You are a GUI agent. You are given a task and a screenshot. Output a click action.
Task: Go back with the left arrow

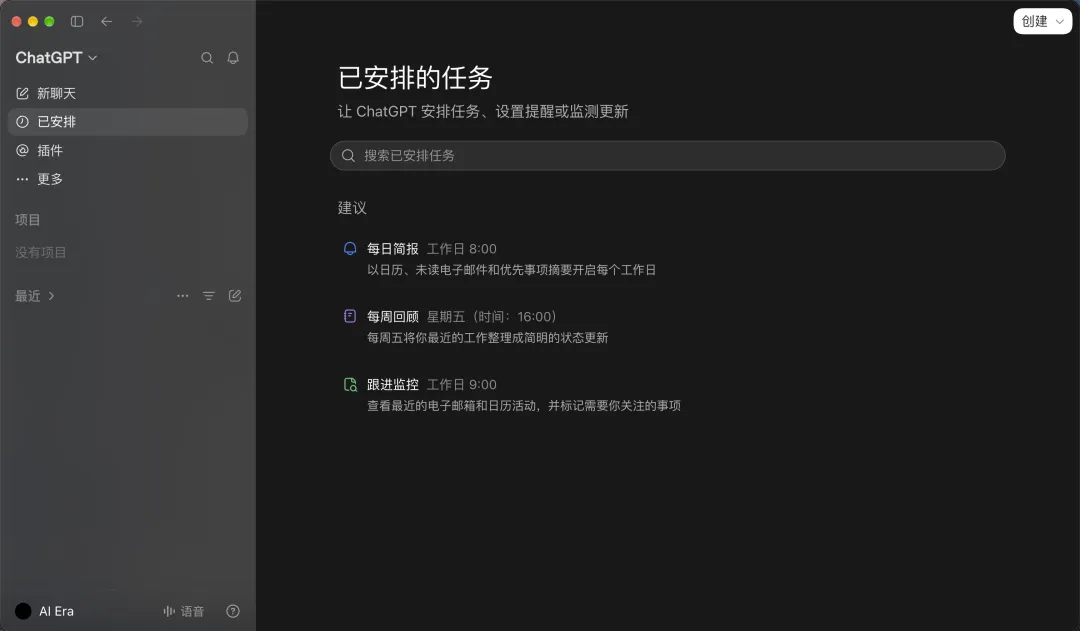tap(107, 21)
